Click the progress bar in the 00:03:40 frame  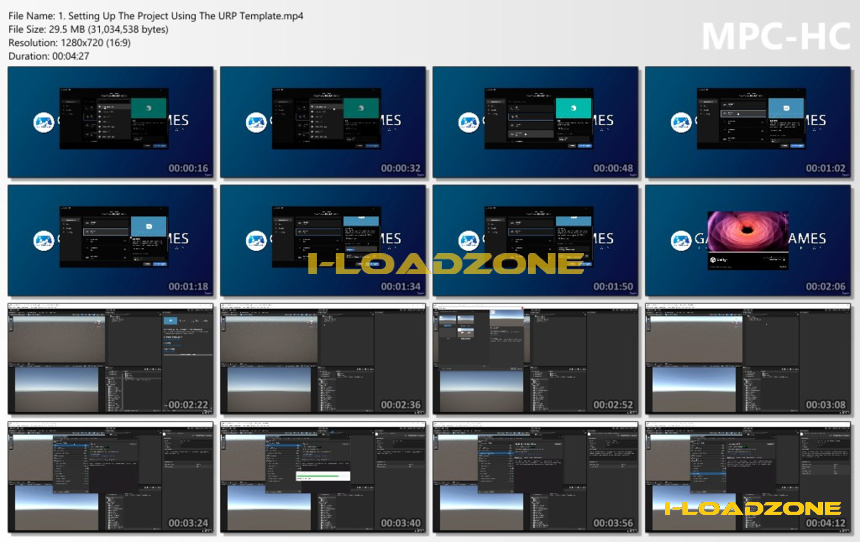[322, 476]
